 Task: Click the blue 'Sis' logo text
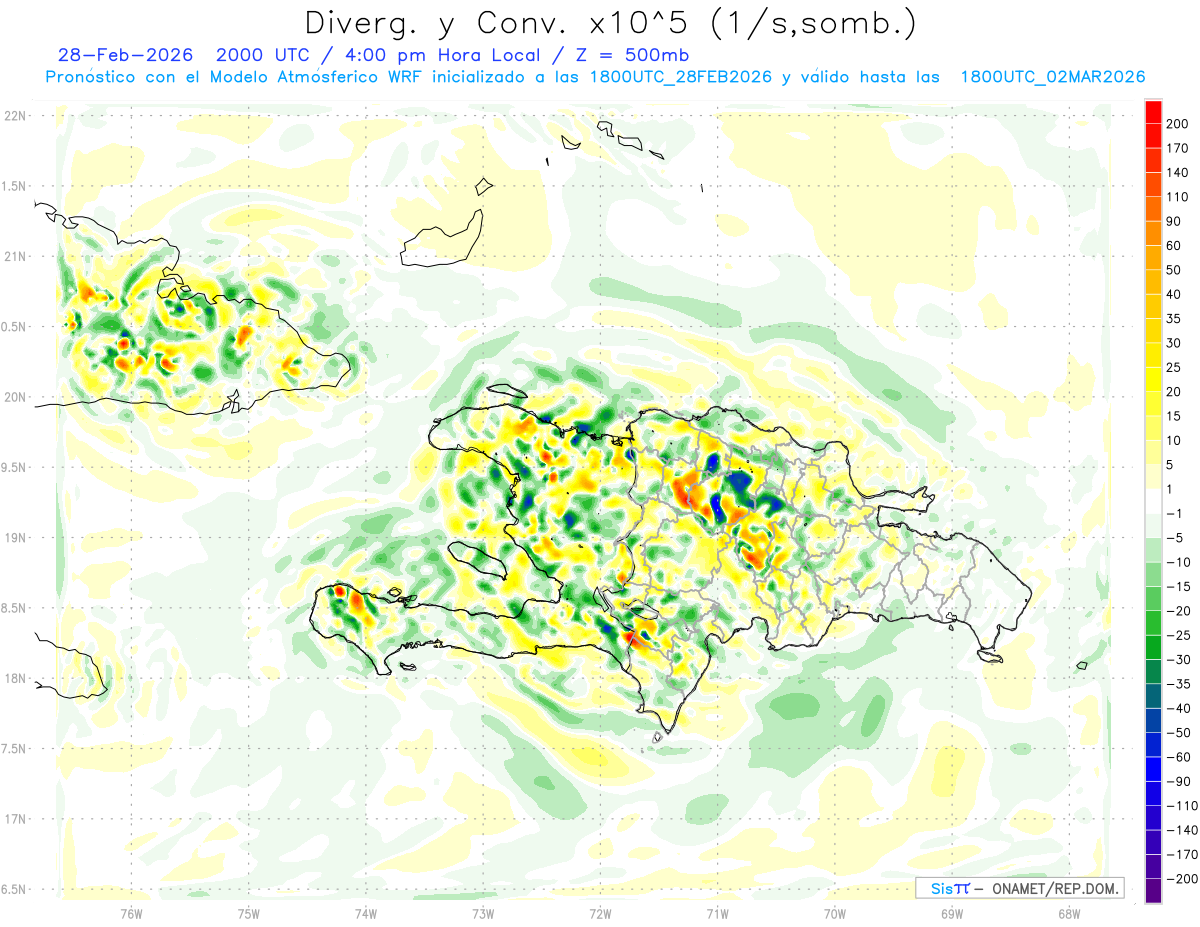pyautogui.click(x=942, y=888)
